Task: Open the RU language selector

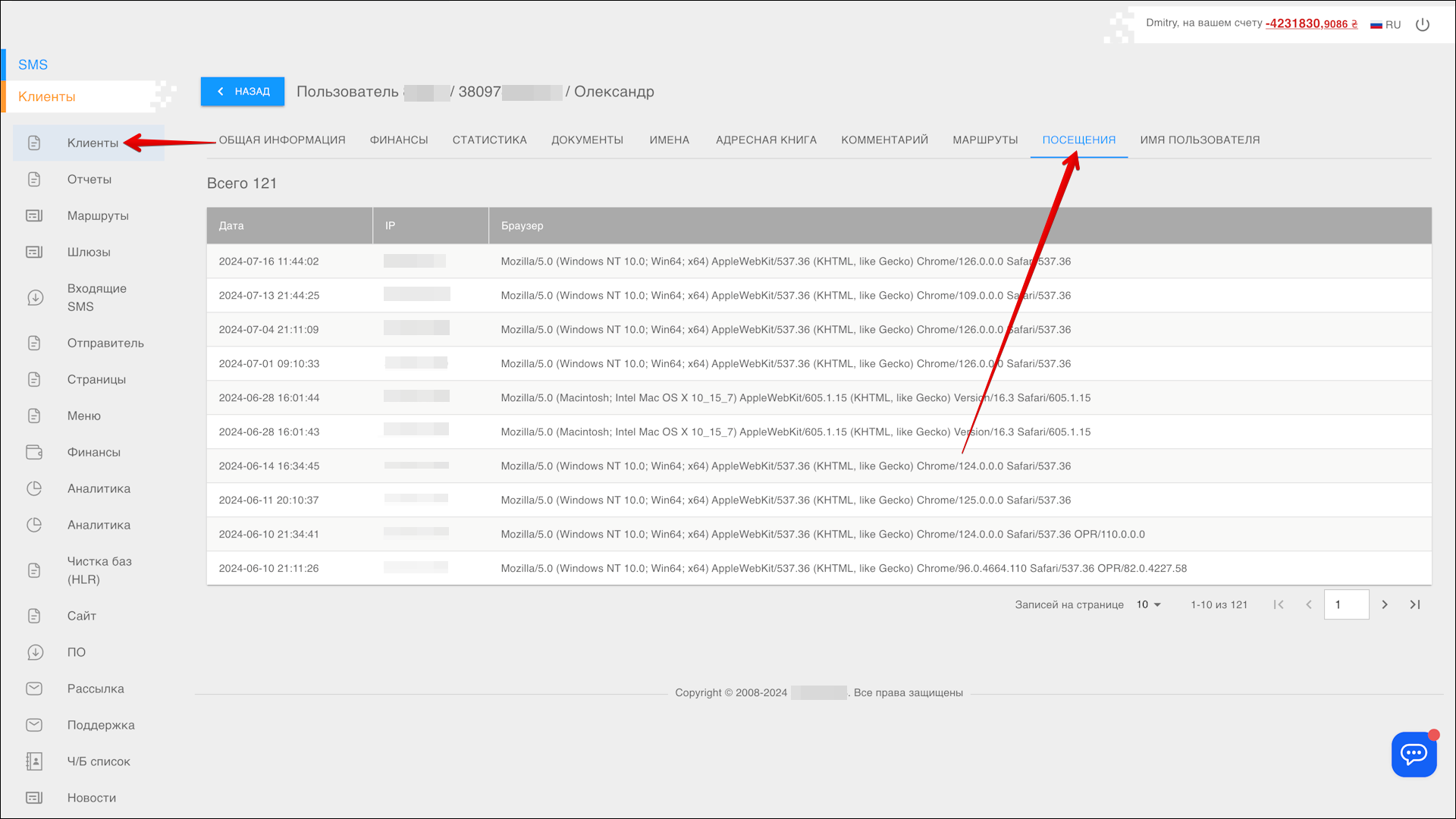Action: pos(1385,24)
